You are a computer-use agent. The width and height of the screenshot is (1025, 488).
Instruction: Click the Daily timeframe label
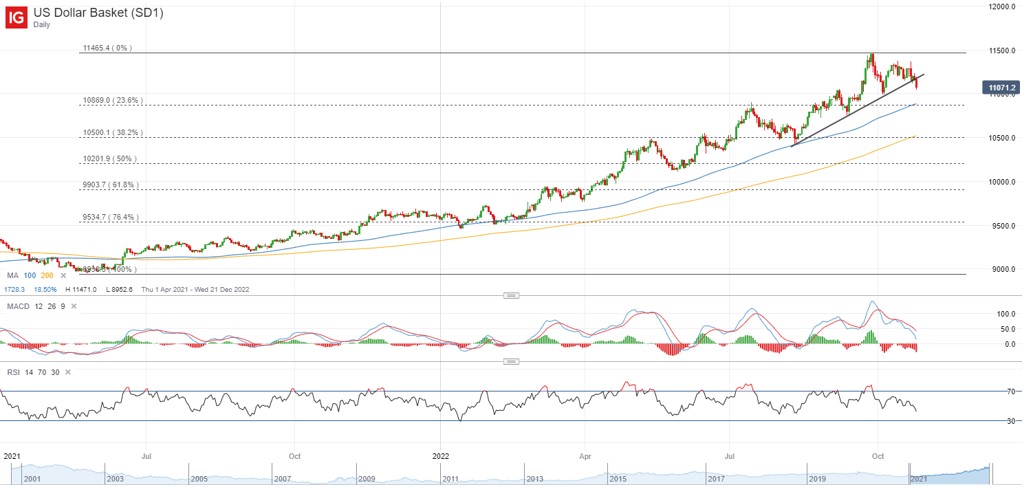[43, 25]
